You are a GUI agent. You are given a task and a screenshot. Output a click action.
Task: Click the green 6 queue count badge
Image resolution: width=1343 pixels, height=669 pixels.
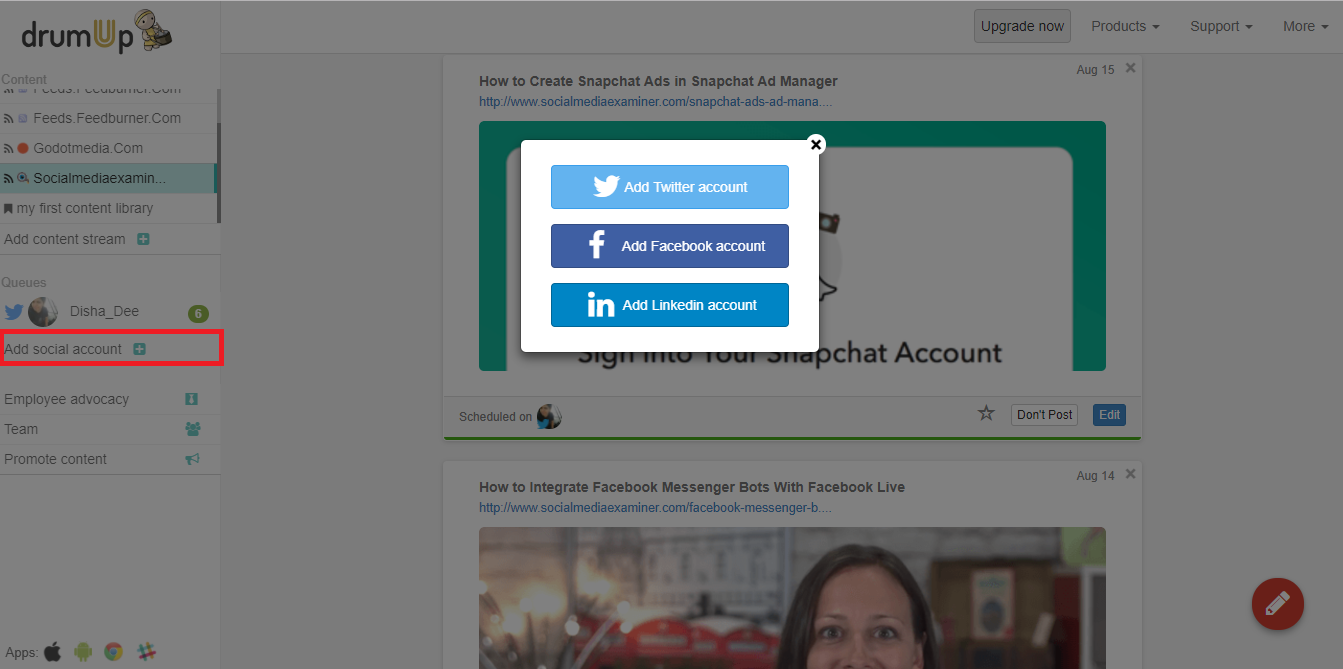coord(198,314)
